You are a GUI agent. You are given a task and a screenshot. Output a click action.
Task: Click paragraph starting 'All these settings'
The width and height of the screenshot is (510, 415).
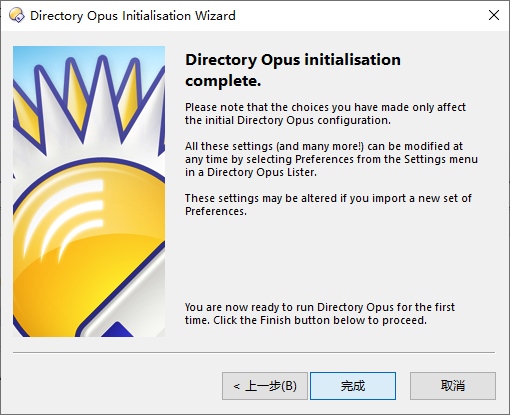point(331,159)
